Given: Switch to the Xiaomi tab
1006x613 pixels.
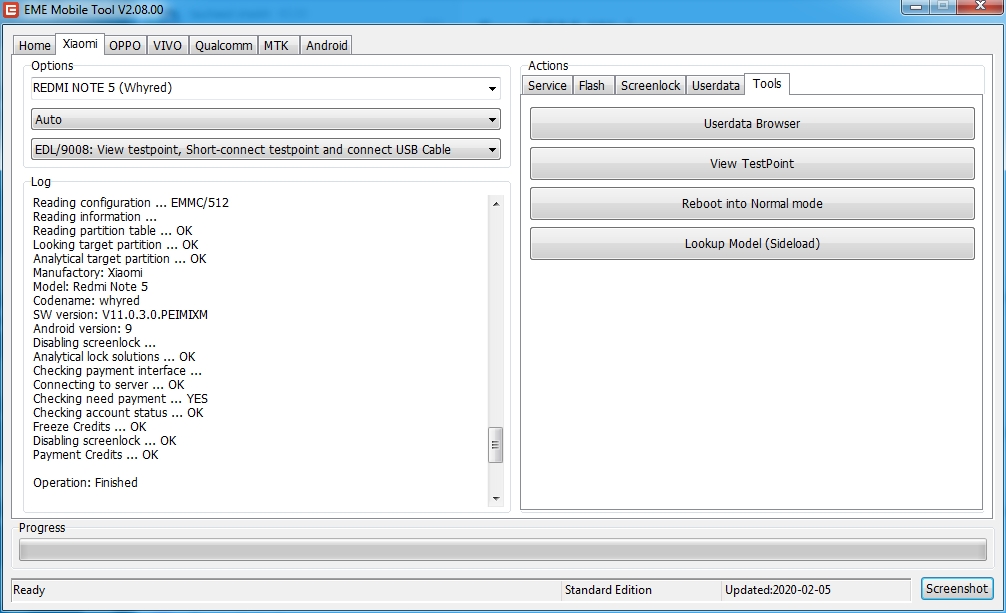Looking at the screenshot, I should (80, 44).
